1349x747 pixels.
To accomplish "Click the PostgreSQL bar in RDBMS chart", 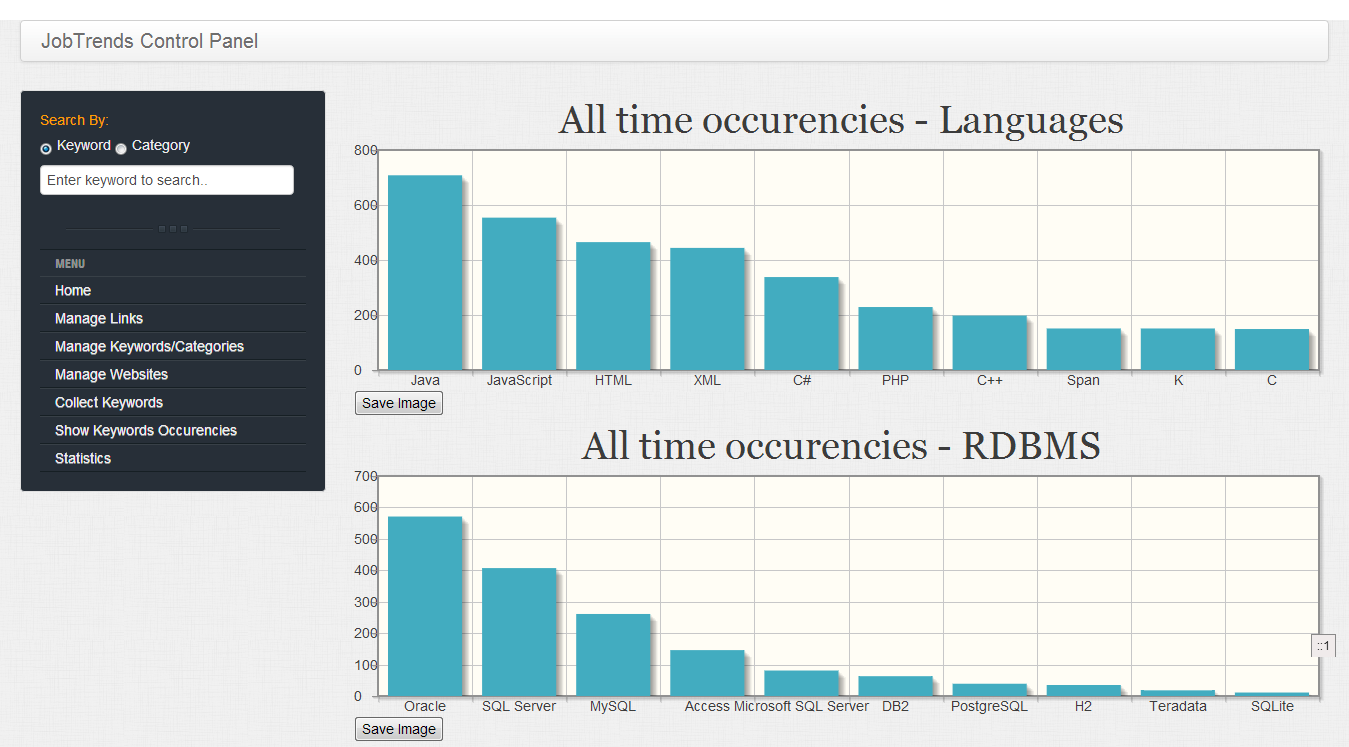I will (x=989, y=690).
